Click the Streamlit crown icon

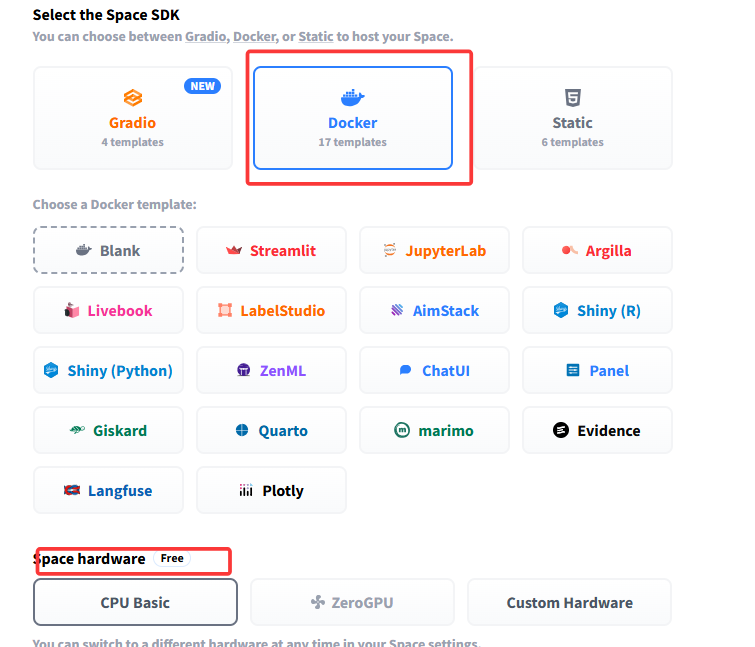pyautogui.click(x=235, y=251)
